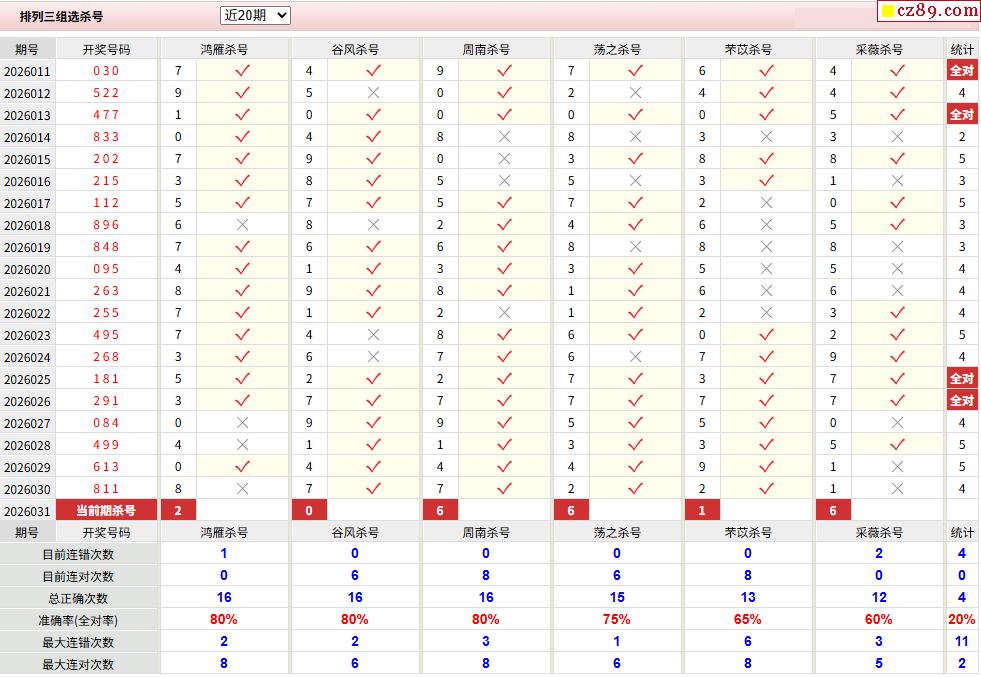Select period number 2026031

(27, 511)
